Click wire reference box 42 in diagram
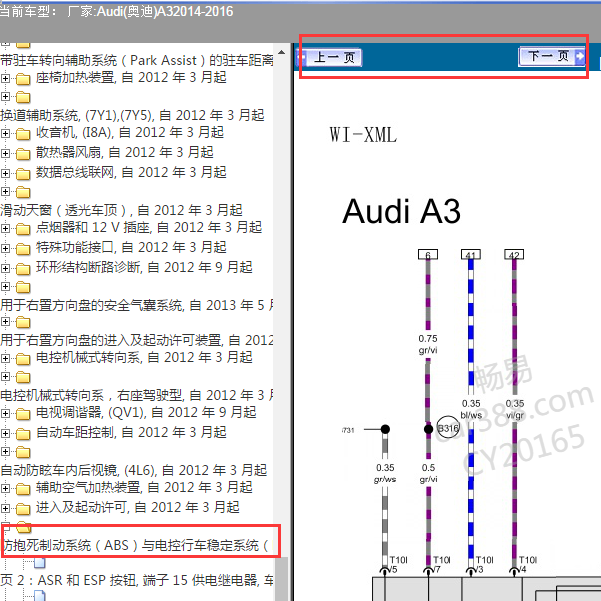 (x=514, y=255)
